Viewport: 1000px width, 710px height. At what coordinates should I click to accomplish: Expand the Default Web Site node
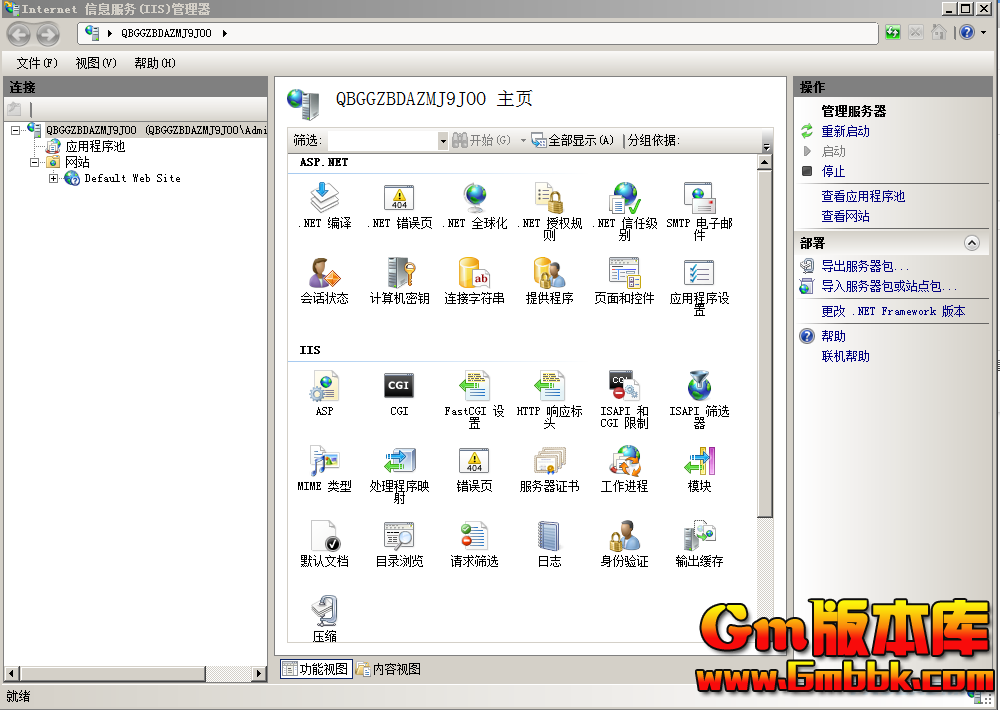point(53,179)
